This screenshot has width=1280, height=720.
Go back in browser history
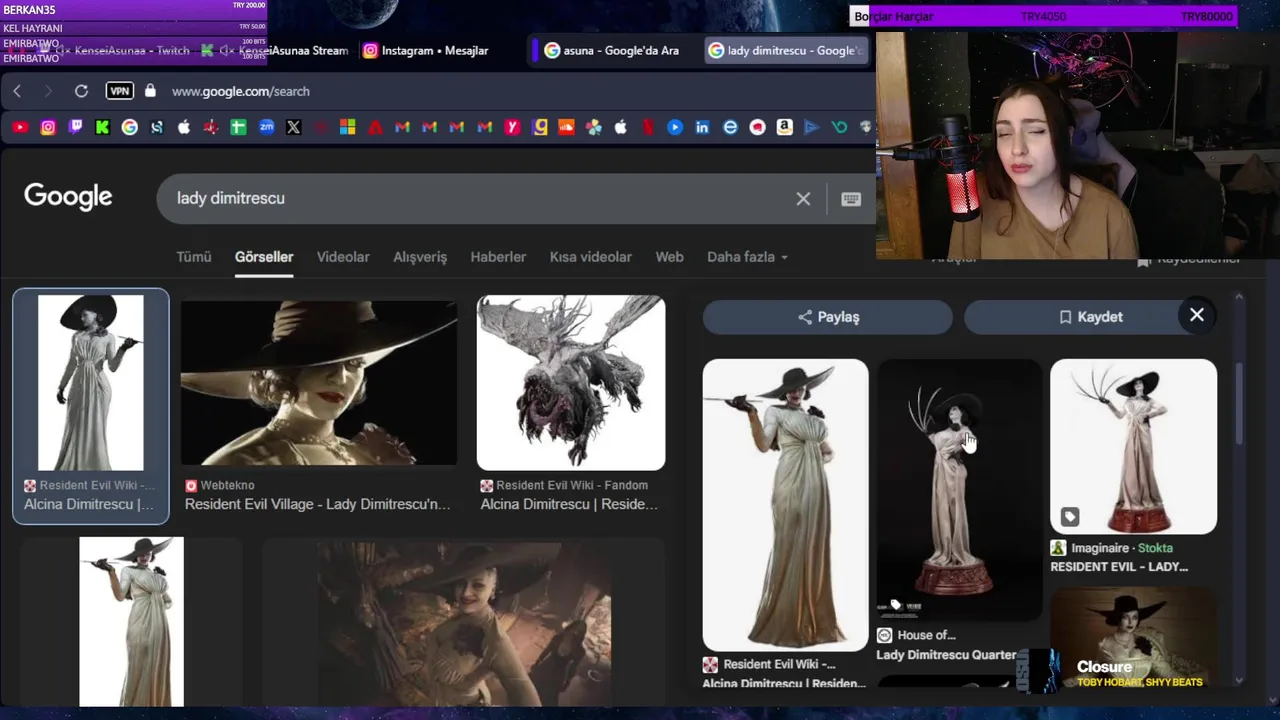(17, 91)
